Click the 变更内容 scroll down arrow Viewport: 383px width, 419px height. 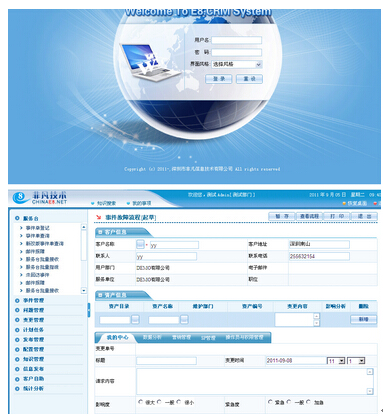[x=317, y=323]
